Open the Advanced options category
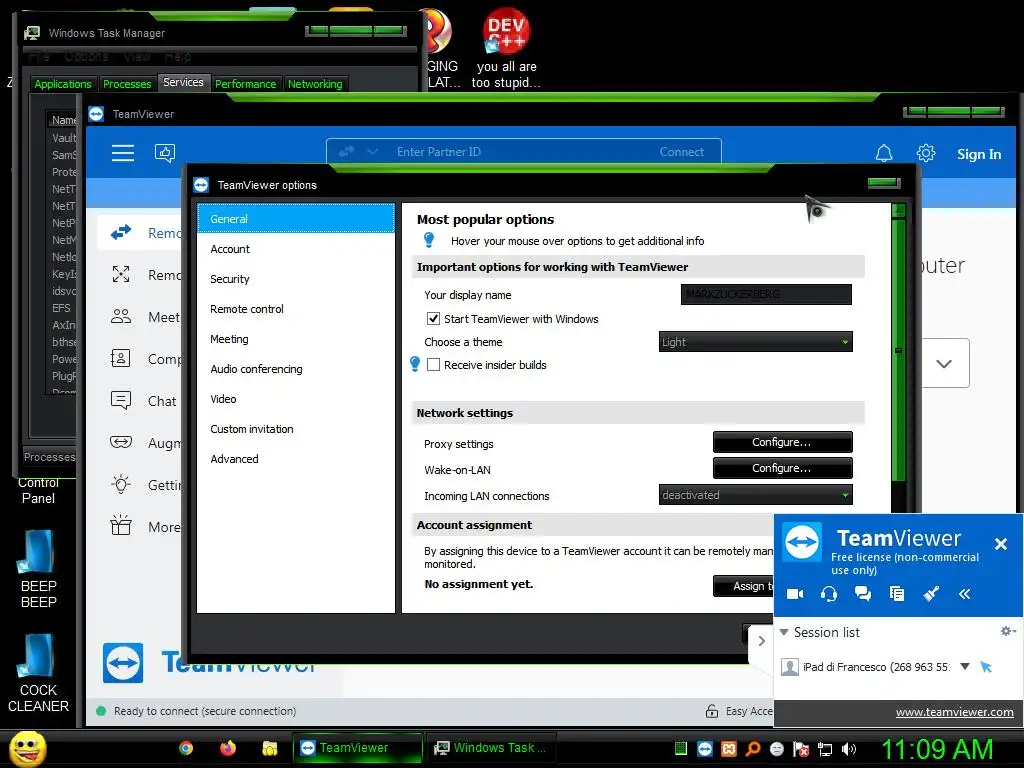This screenshot has width=1024, height=768. coord(296,459)
